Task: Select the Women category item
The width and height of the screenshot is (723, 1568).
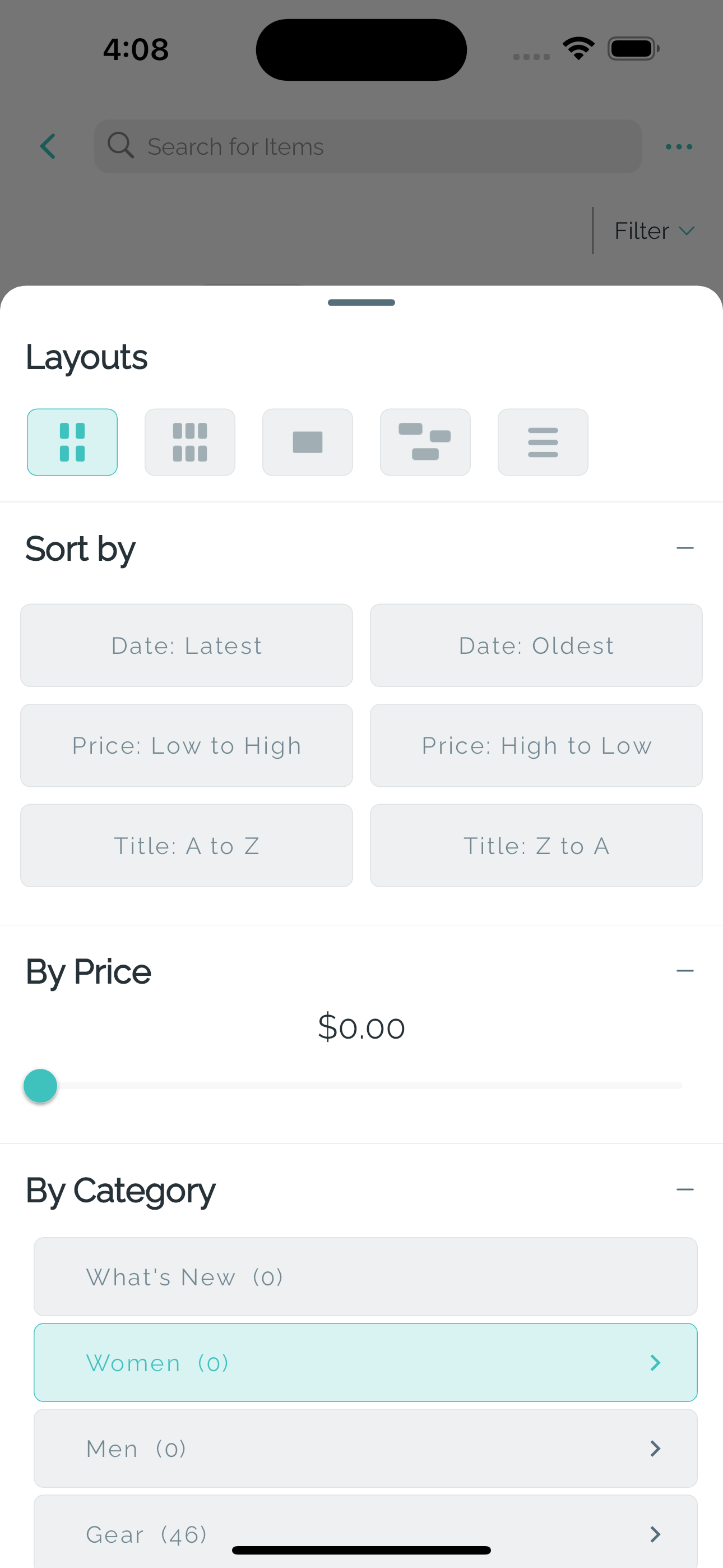Action: 365,1362
